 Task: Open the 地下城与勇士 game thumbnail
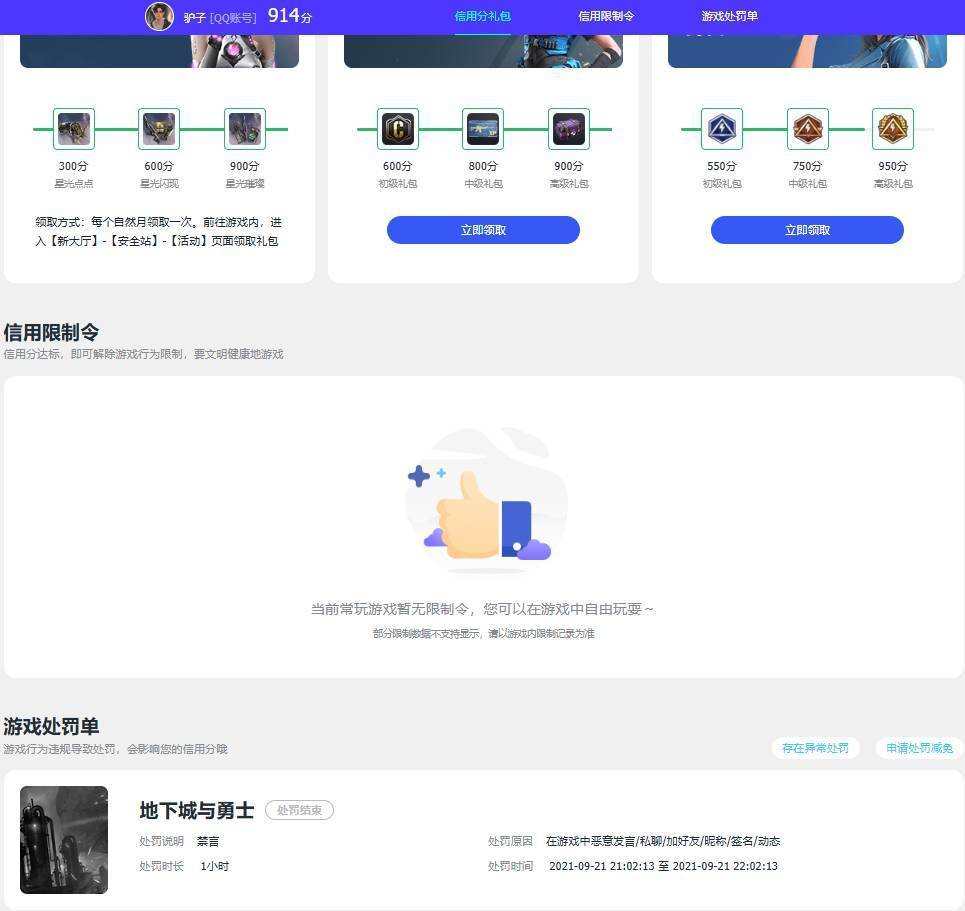(64, 840)
